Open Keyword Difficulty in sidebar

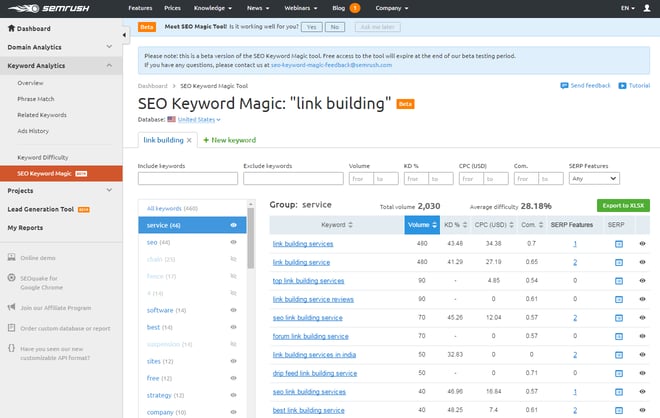coord(43,157)
